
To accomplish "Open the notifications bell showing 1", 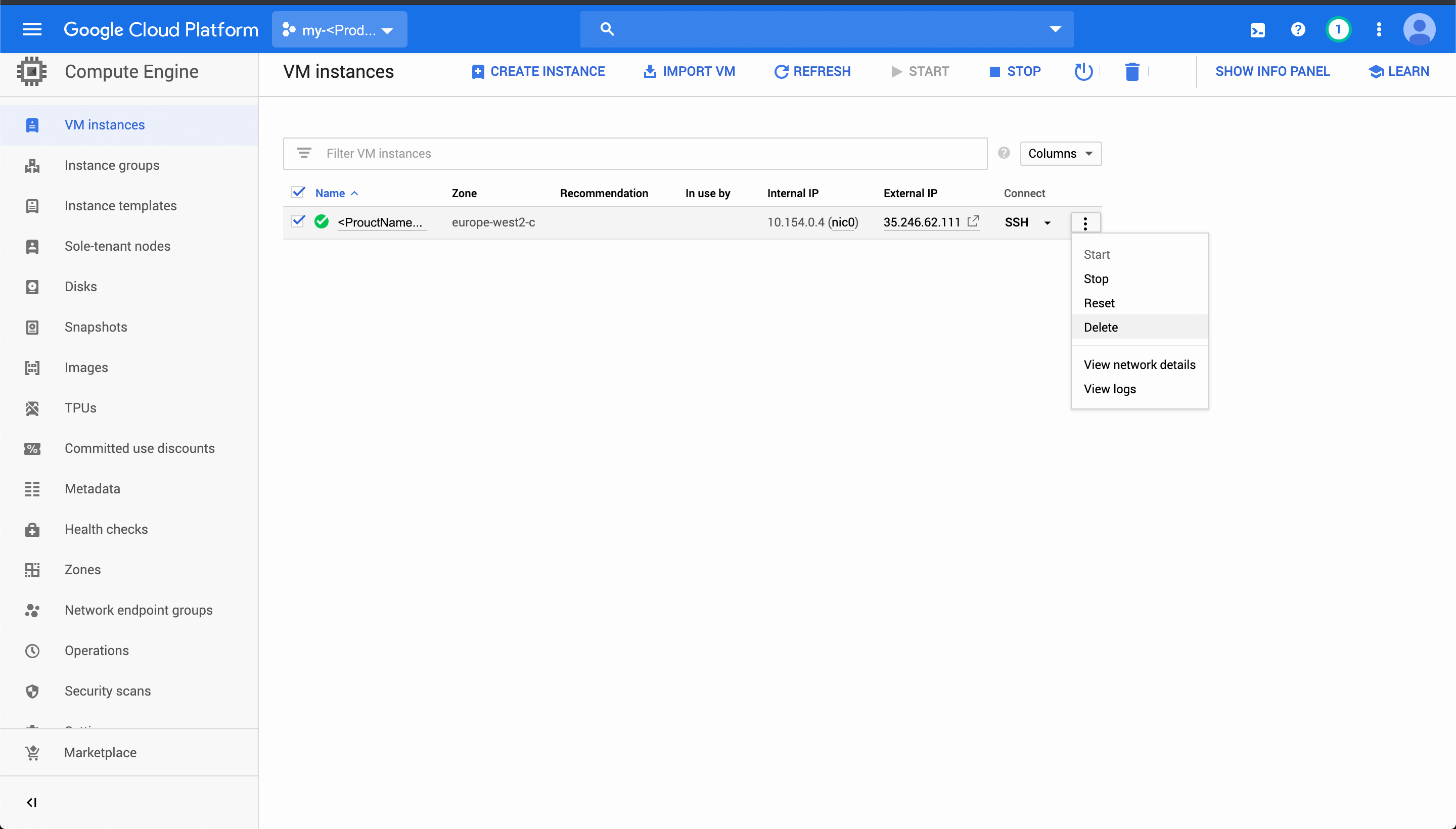I will pos(1338,29).
